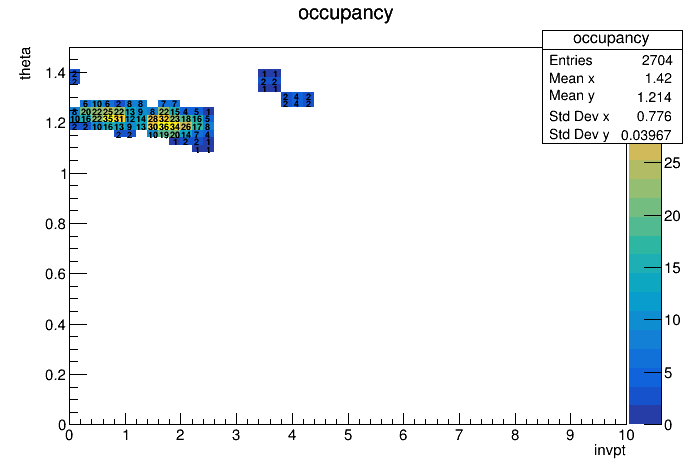The width and height of the screenshot is (696, 472).
Task: Click the invpt axis tick label 7
Action: tap(459, 435)
